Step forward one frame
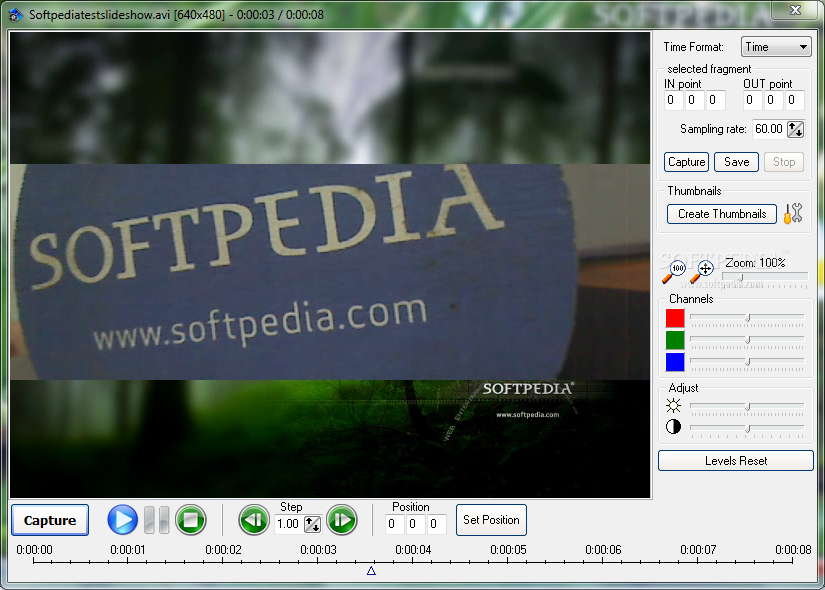This screenshot has height=590, width=825. pyautogui.click(x=342, y=520)
